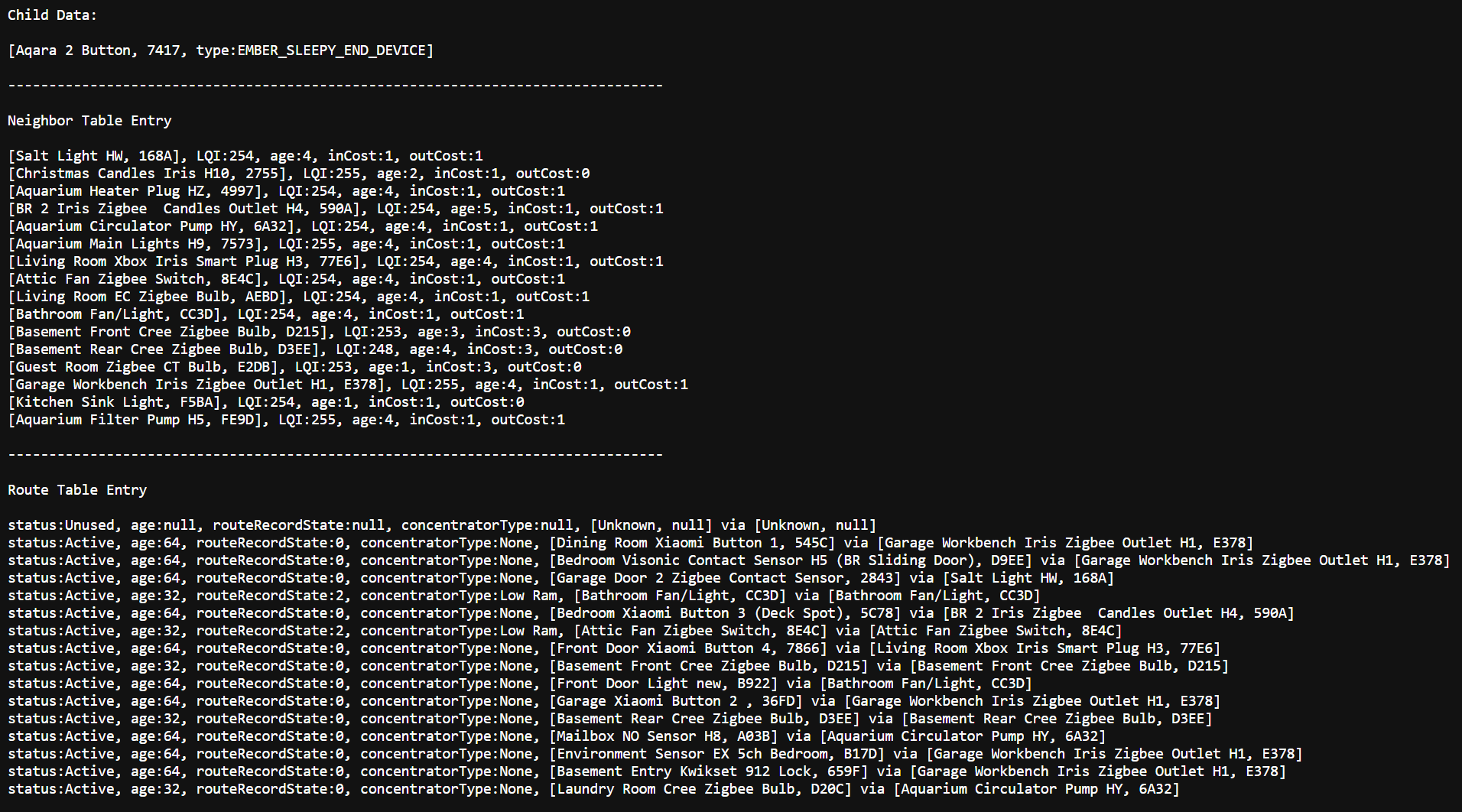Click the "Route Table Entry" heading
Viewport: 1462px width, 812px height.
coord(77,490)
